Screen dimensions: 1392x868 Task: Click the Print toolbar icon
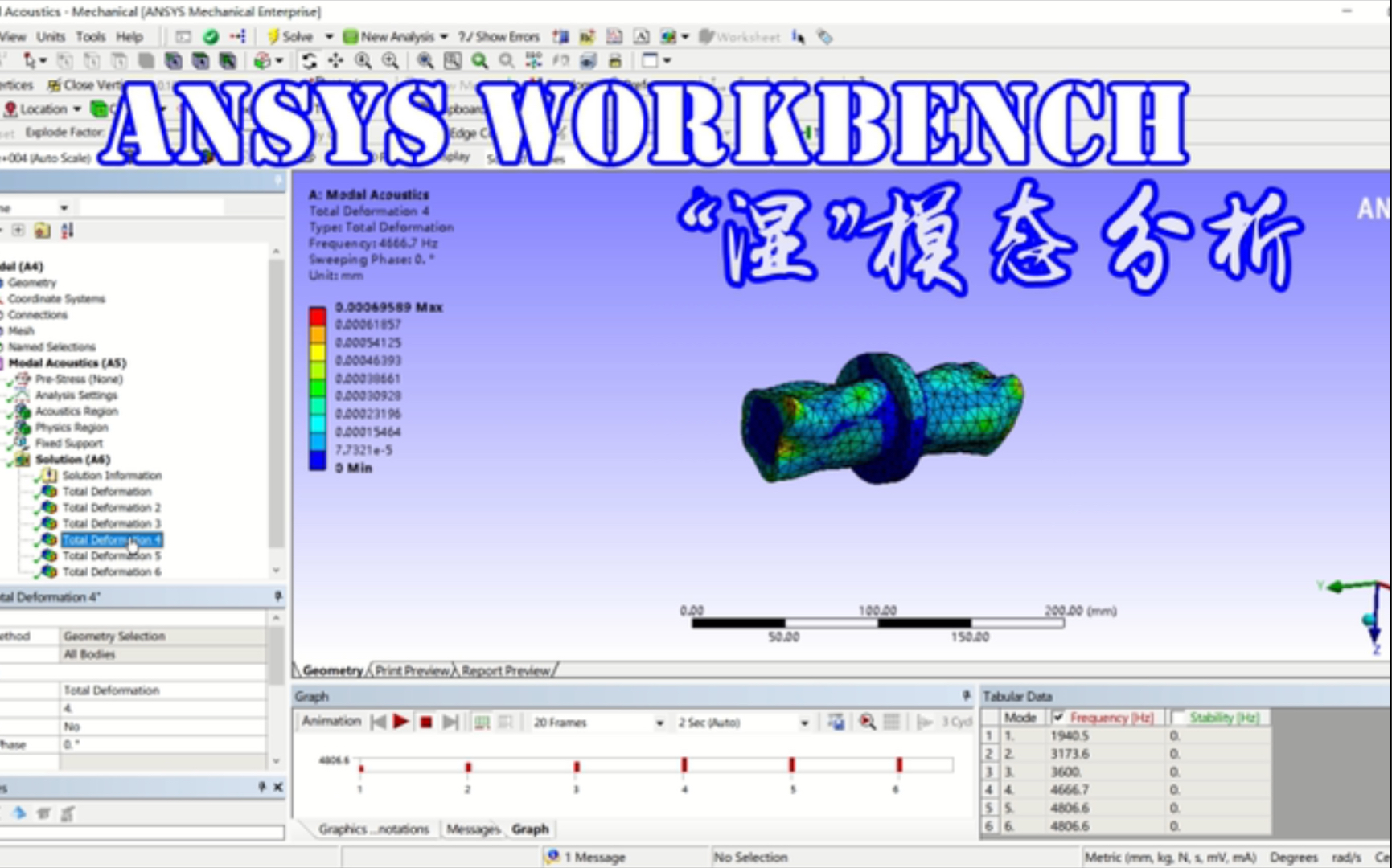[x=615, y=60]
